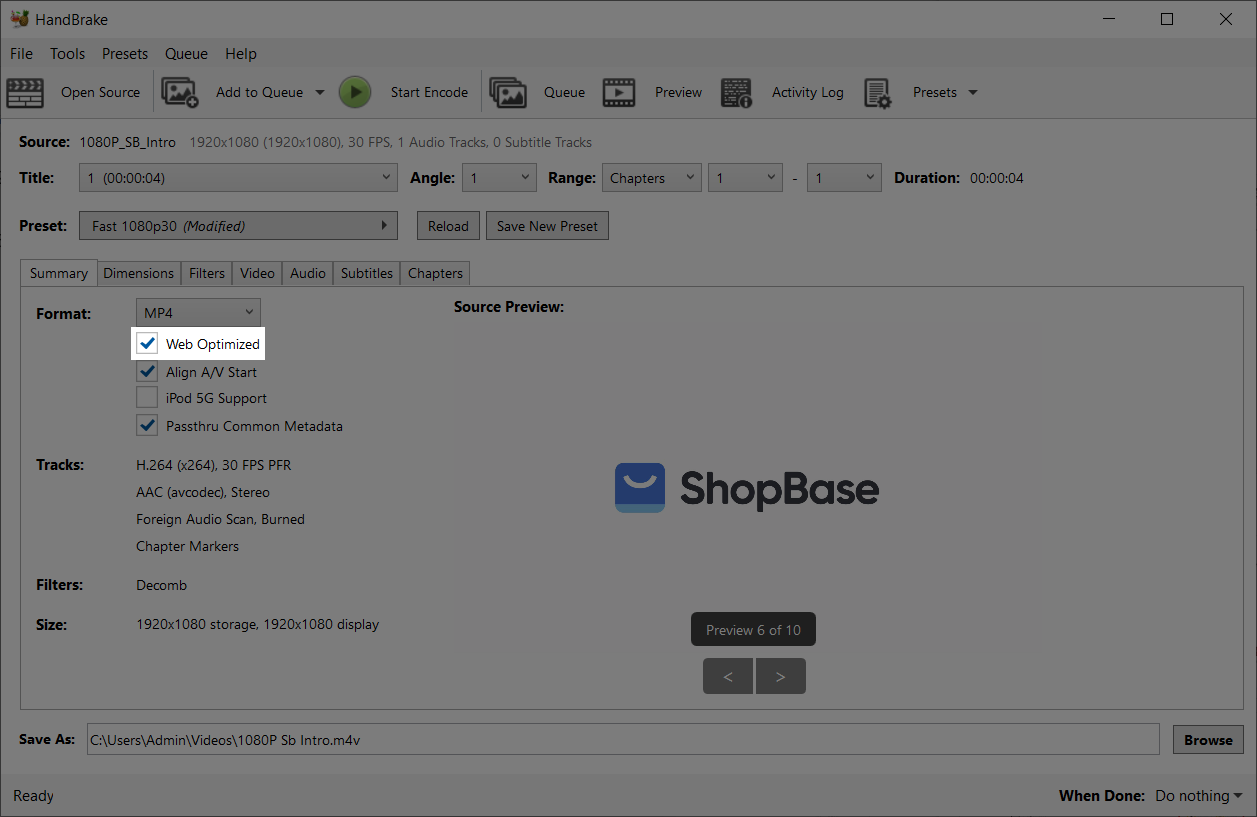
Task: Click the ShopBase source preview image
Action: pos(747,488)
